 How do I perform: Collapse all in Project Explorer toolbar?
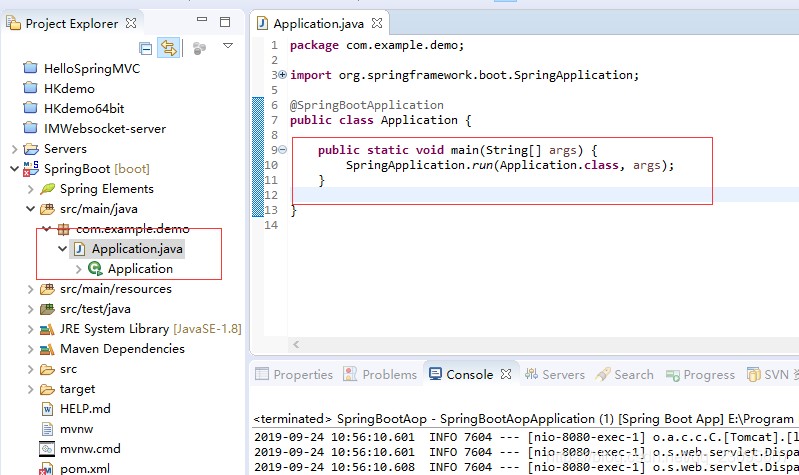pyautogui.click(x=146, y=48)
